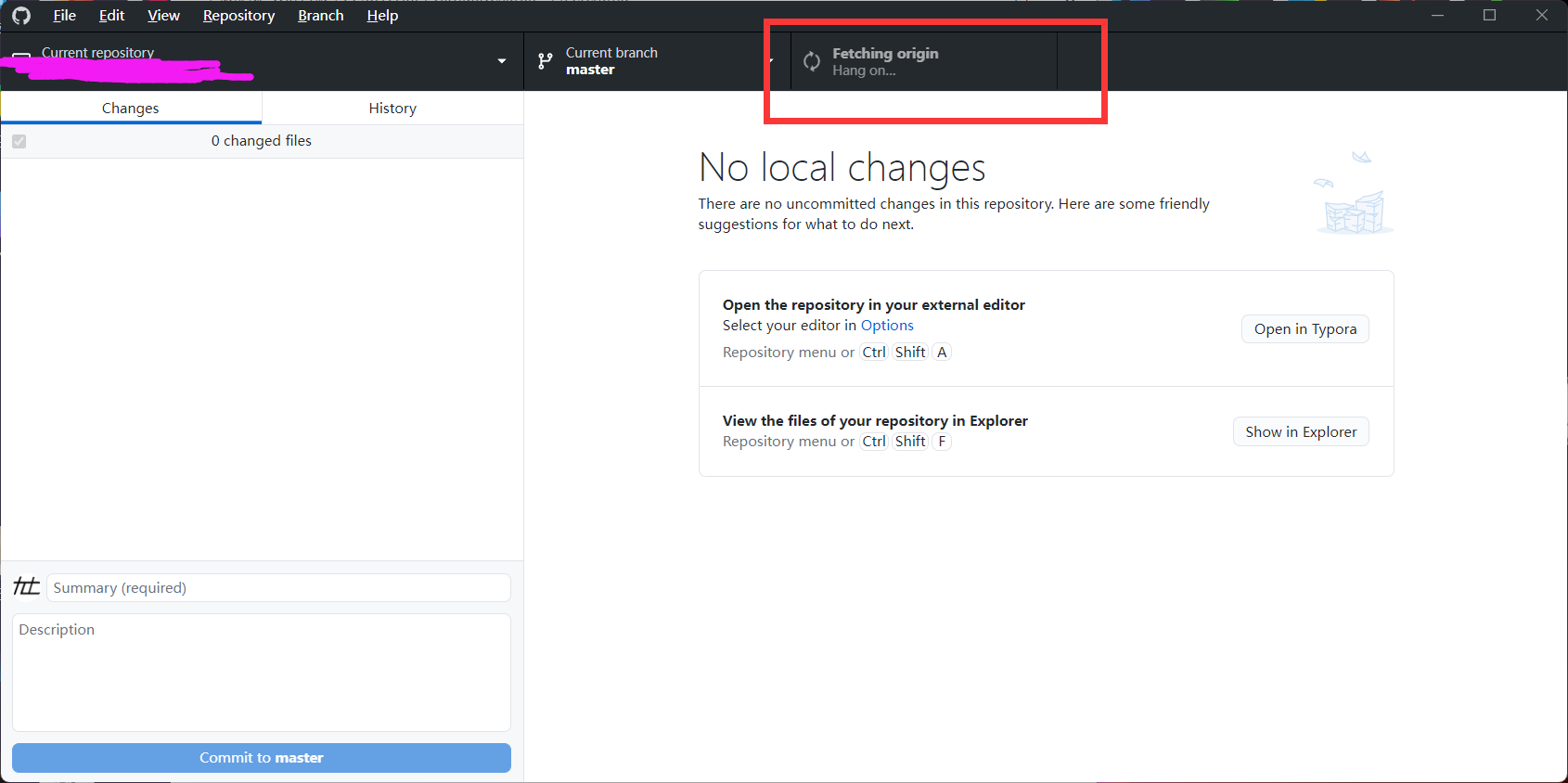
Task: Click the GitHub logo icon in title bar
Action: (21, 16)
